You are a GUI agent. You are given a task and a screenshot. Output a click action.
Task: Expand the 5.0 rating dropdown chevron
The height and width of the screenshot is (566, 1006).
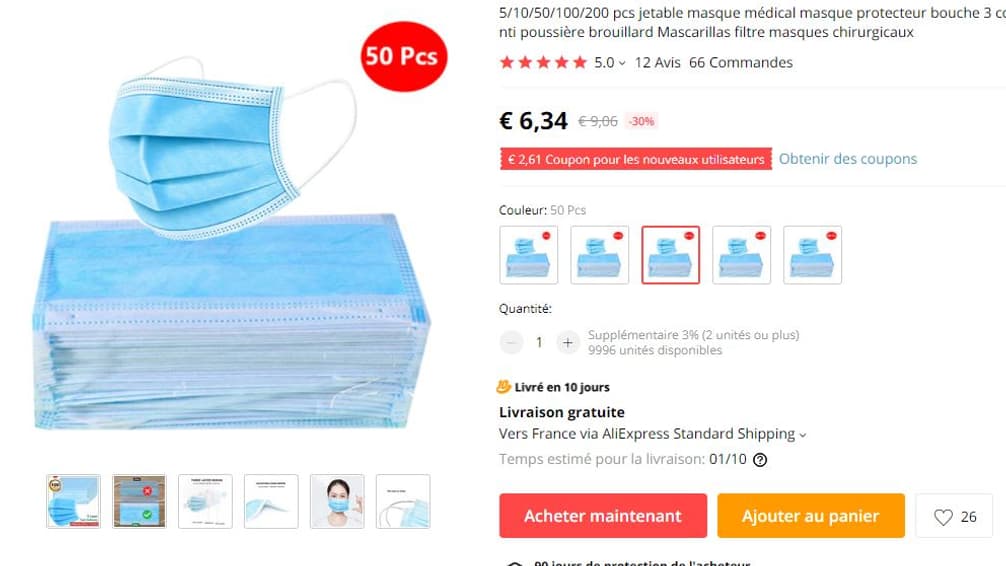pos(622,63)
